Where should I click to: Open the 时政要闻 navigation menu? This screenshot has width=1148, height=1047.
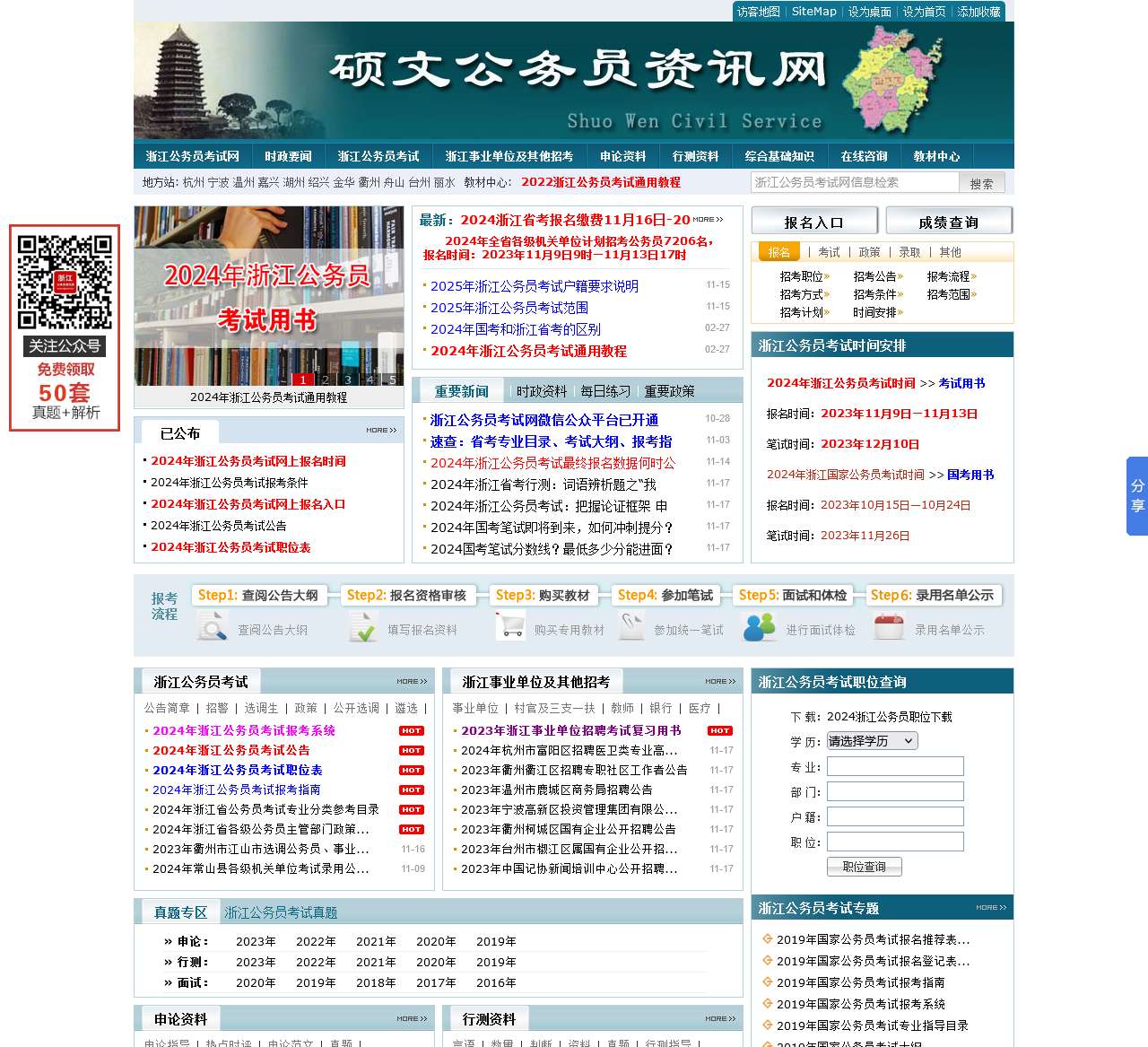288,155
